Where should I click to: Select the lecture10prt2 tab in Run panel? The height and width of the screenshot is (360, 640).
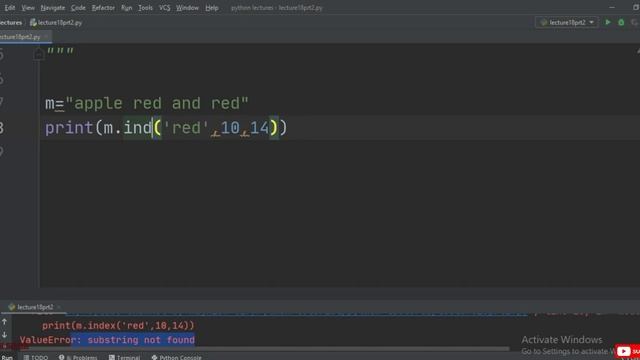pyautogui.click(x=35, y=307)
